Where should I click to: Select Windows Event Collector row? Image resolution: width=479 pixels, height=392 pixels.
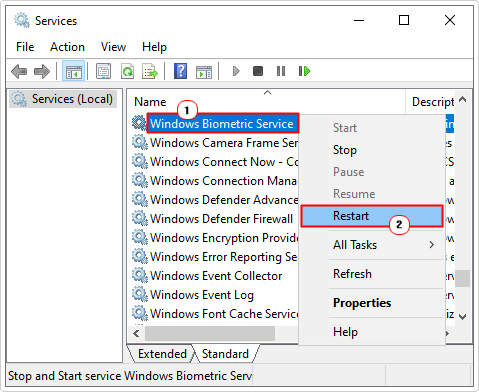(x=216, y=276)
